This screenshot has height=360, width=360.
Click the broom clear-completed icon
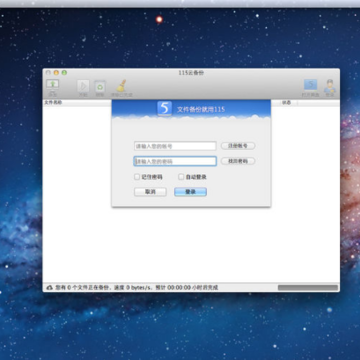(121, 86)
